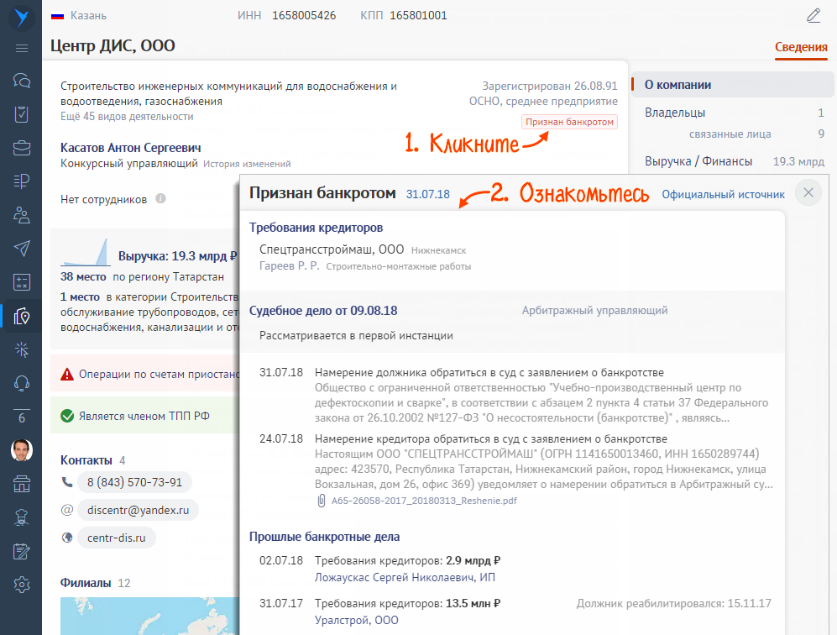
Task: Click the branches map thumbnail
Action: tap(149, 616)
